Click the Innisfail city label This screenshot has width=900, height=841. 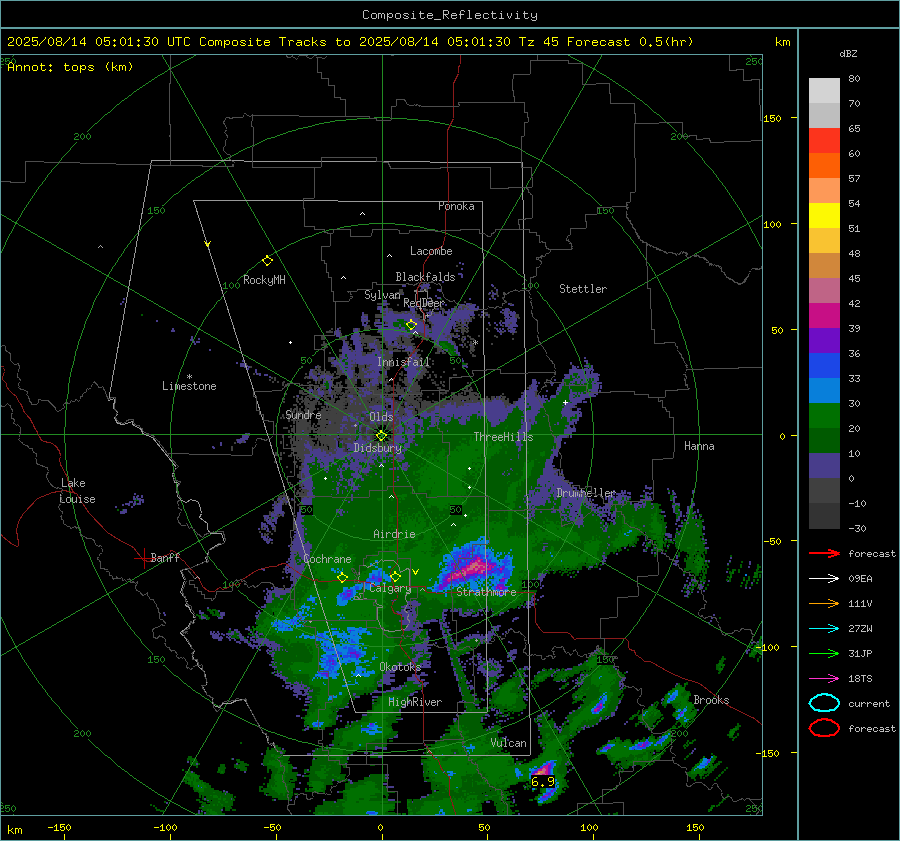coord(403,362)
